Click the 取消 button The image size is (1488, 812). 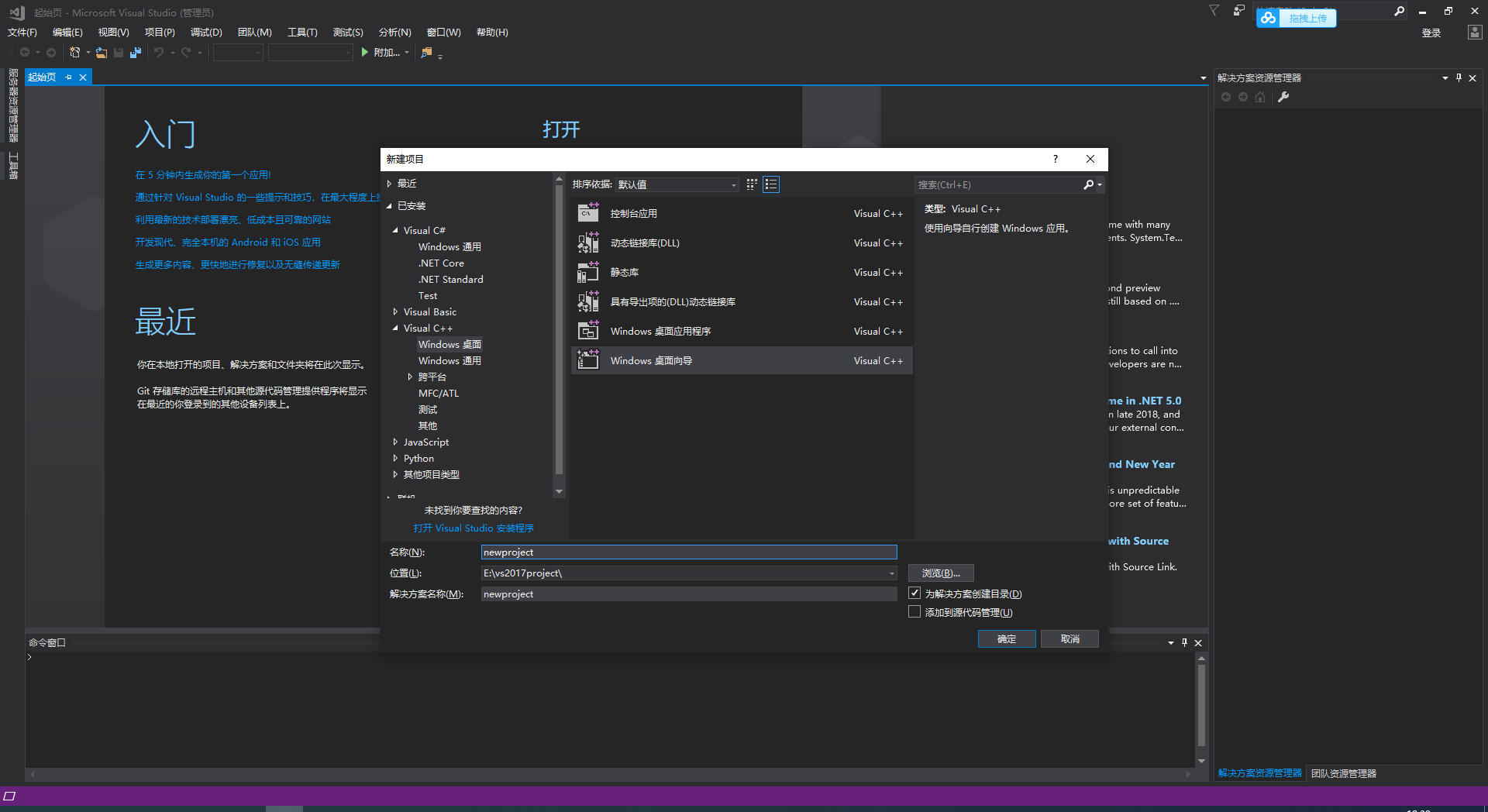(1069, 638)
